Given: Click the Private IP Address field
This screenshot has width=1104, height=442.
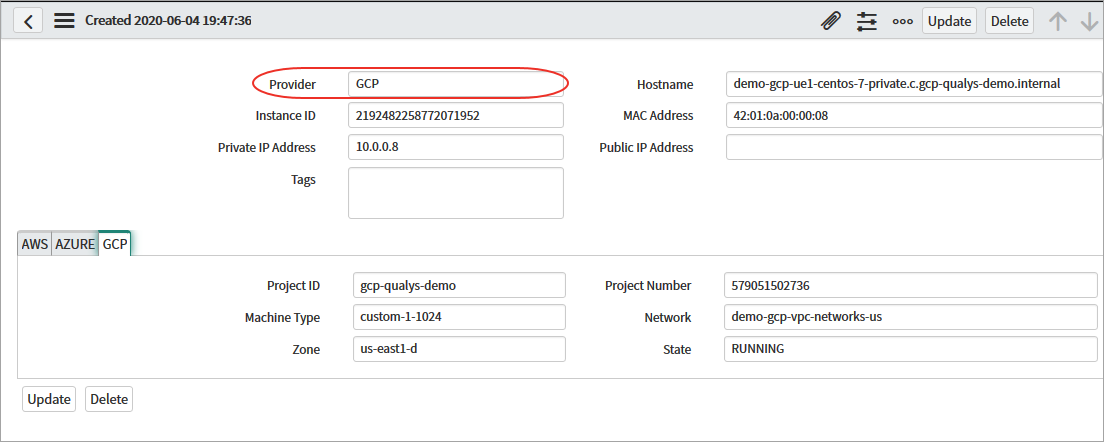Looking at the screenshot, I should point(456,147).
